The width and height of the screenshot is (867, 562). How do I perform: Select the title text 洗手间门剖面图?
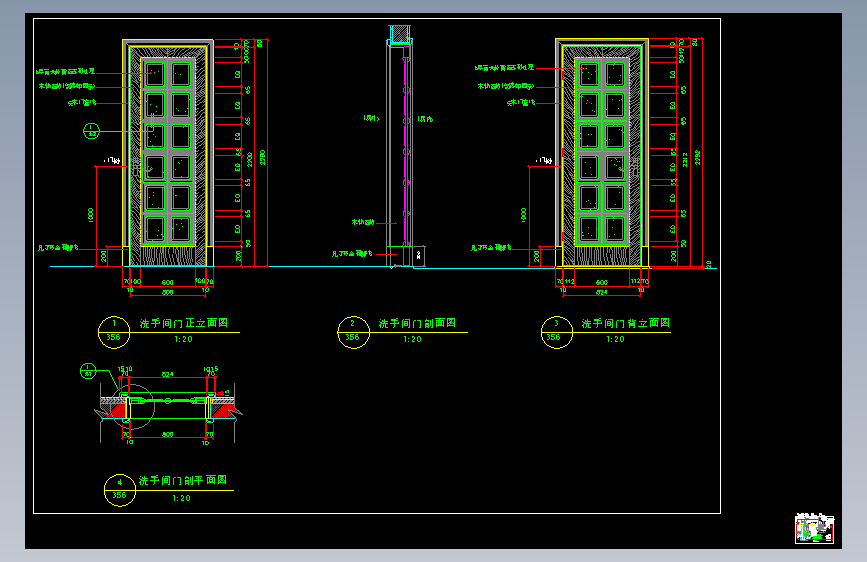[417, 323]
